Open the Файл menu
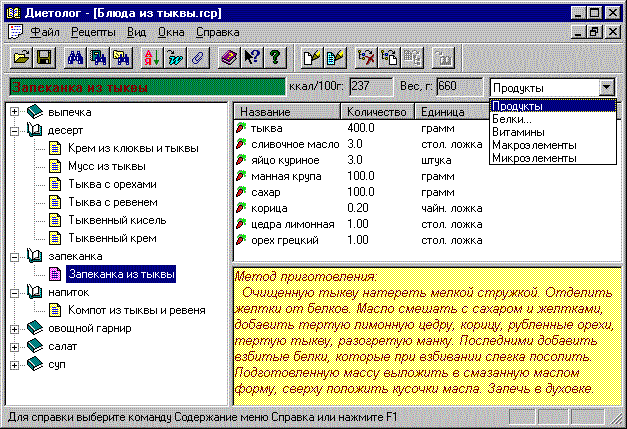 [45, 32]
